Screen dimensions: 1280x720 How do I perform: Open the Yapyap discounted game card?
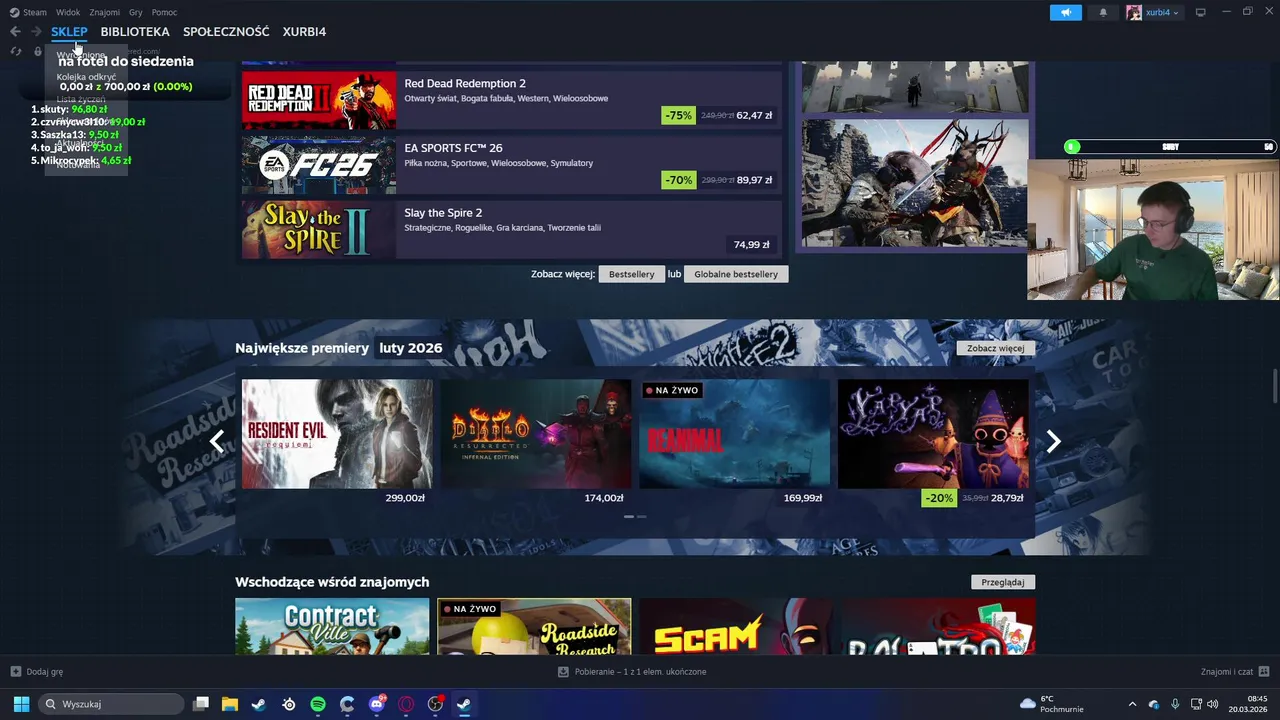933,434
